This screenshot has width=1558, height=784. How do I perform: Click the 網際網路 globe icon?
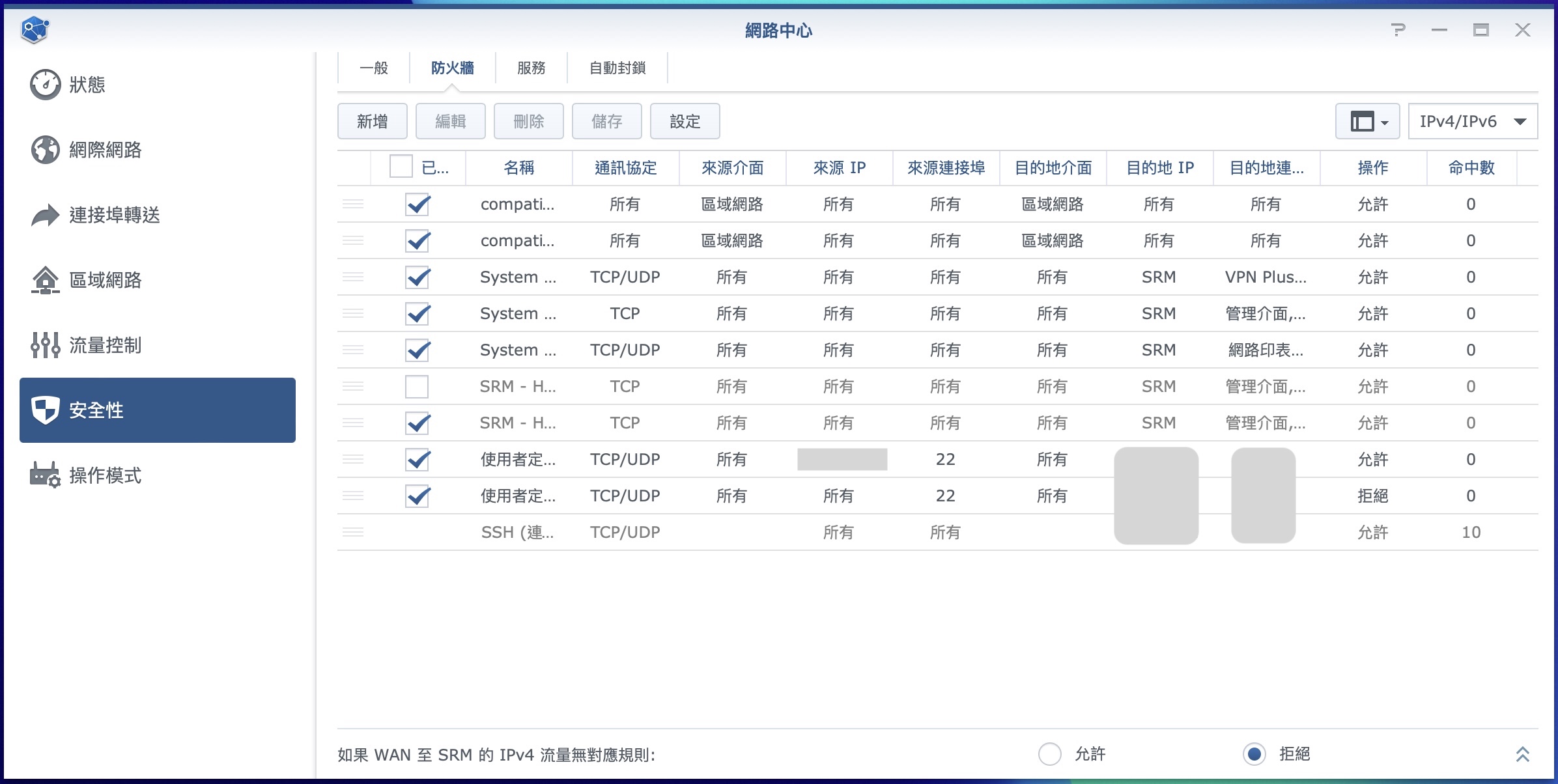[x=46, y=150]
